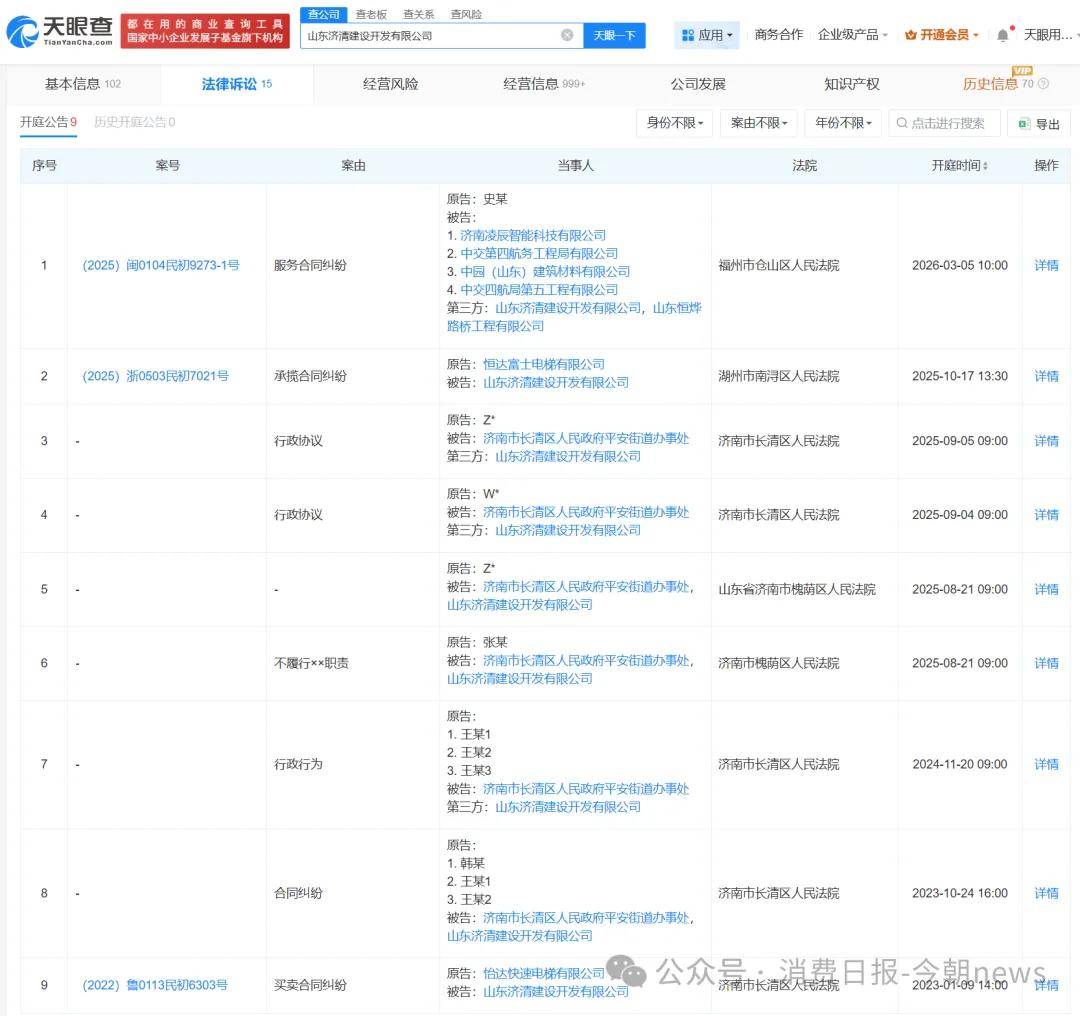The height and width of the screenshot is (1016, 1080).
Task: Open 中园(山东)建筑材料有限公司 link
Action: tap(545, 271)
